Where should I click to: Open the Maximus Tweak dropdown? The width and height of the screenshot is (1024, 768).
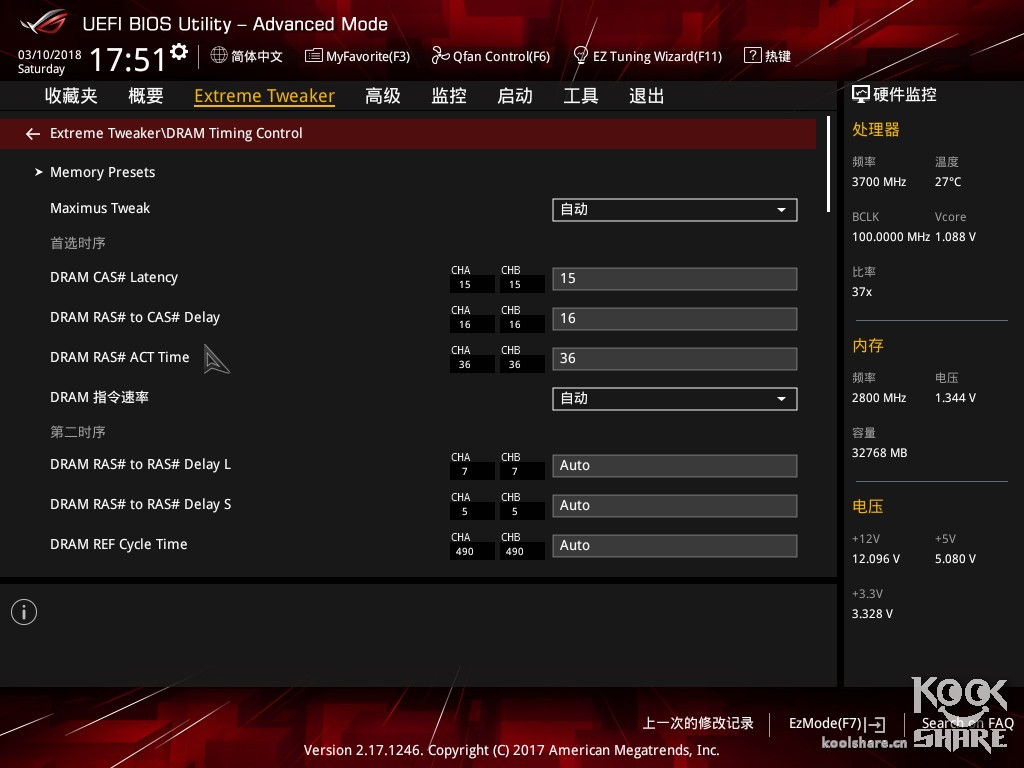pyautogui.click(x=674, y=209)
